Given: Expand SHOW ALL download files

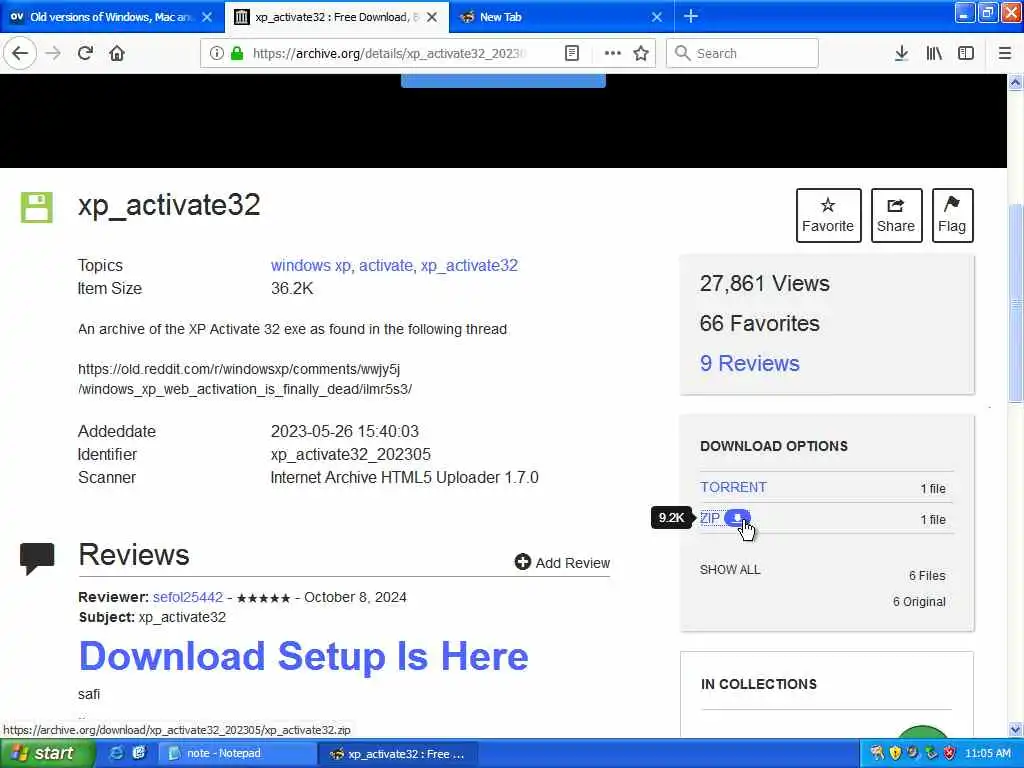Looking at the screenshot, I should tap(729, 569).
